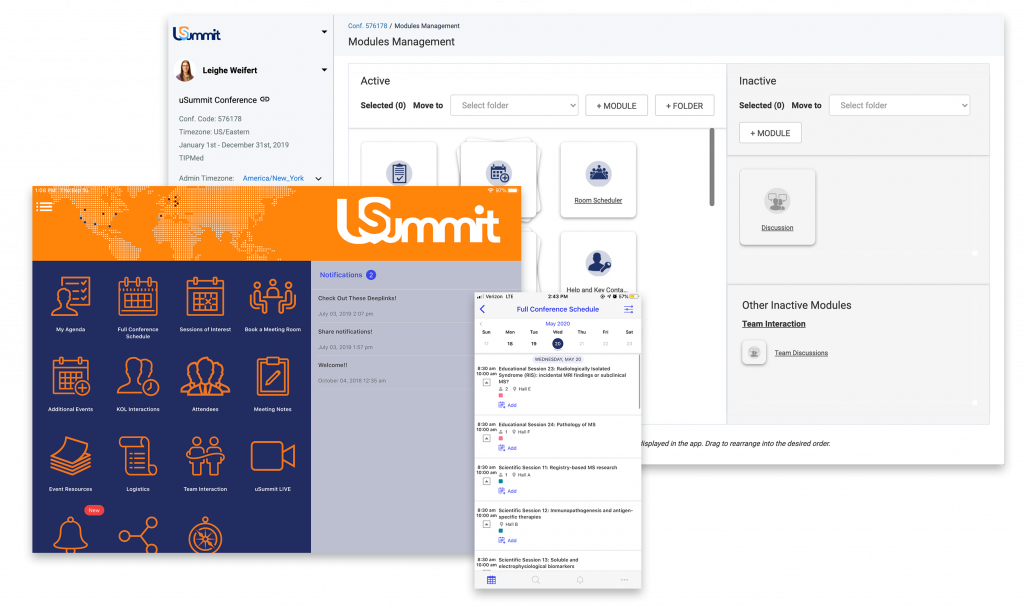Select Wednesday 20 on phone calendar
Image resolution: width=1024 pixels, height=612 pixels.
(x=557, y=344)
